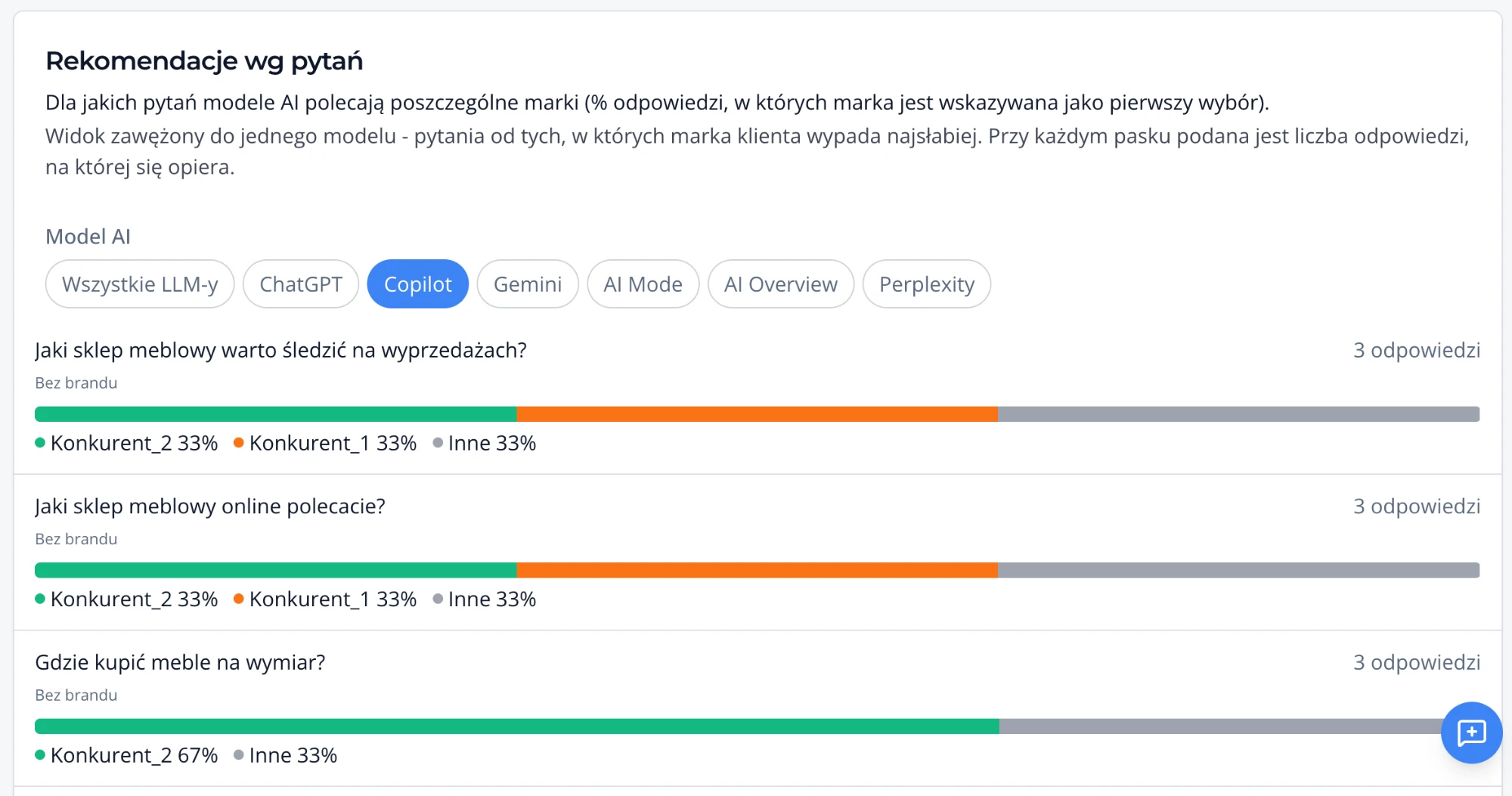Click orange segment in online polecacie bar
Image resolution: width=1512 pixels, height=796 pixels.
(x=758, y=570)
